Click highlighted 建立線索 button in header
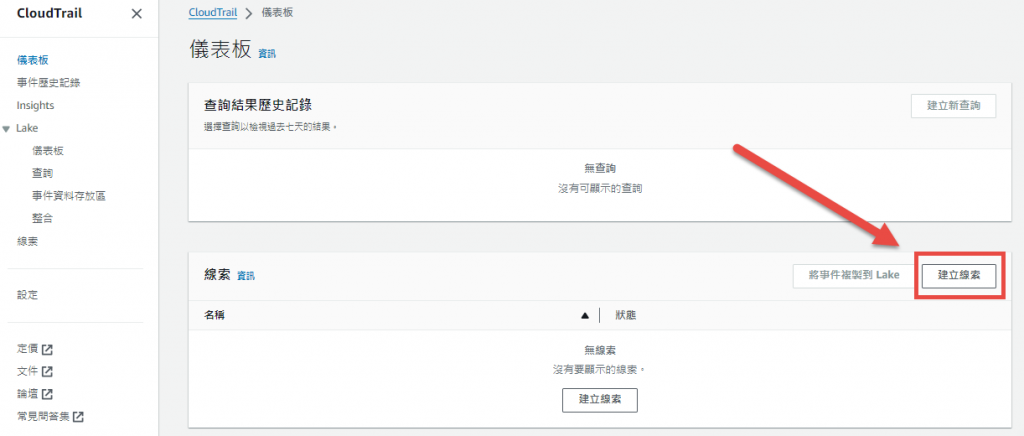This screenshot has width=1024, height=436. pyautogui.click(x=958, y=275)
